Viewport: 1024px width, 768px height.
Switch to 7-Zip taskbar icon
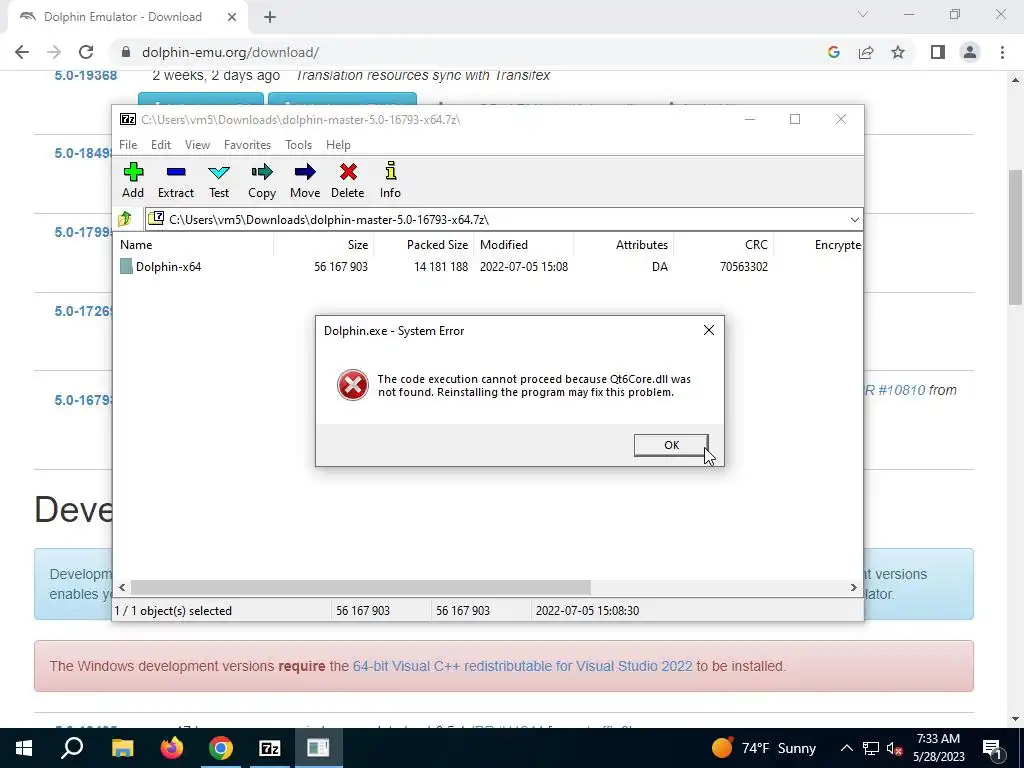[x=270, y=748]
